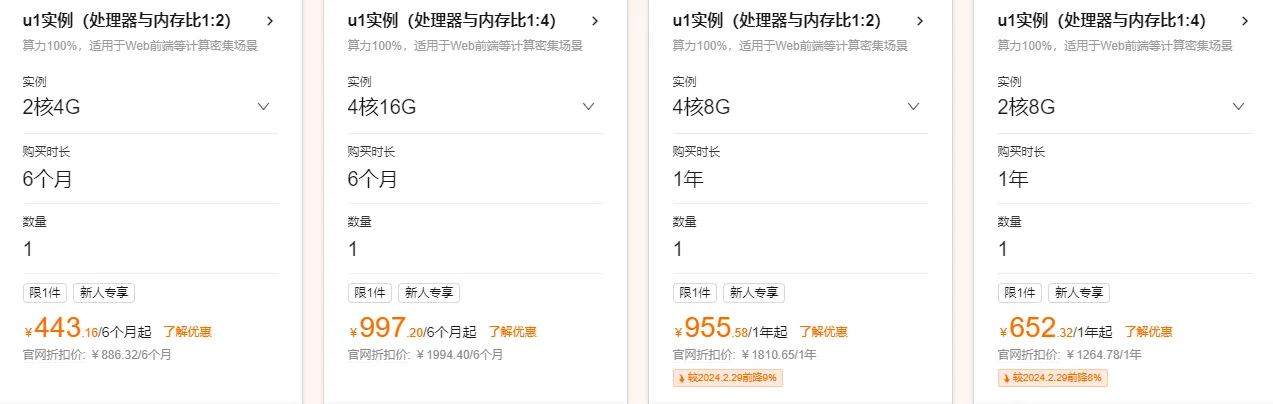This screenshot has height=404, width=1273.
Task: Click the title arrow on the 4核16G card
Action: 595,21
